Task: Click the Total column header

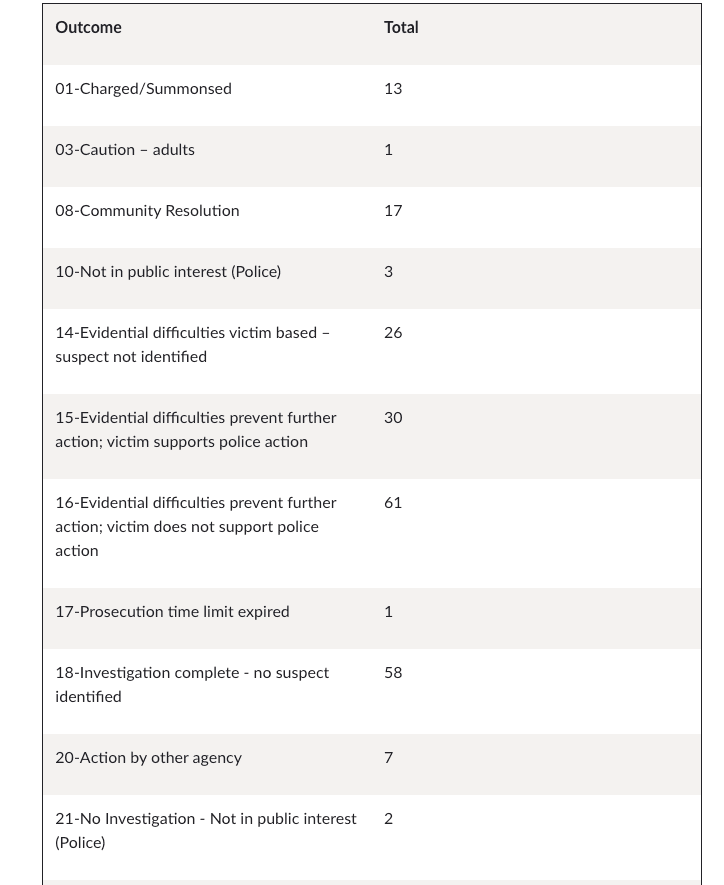Action: [401, 28]
